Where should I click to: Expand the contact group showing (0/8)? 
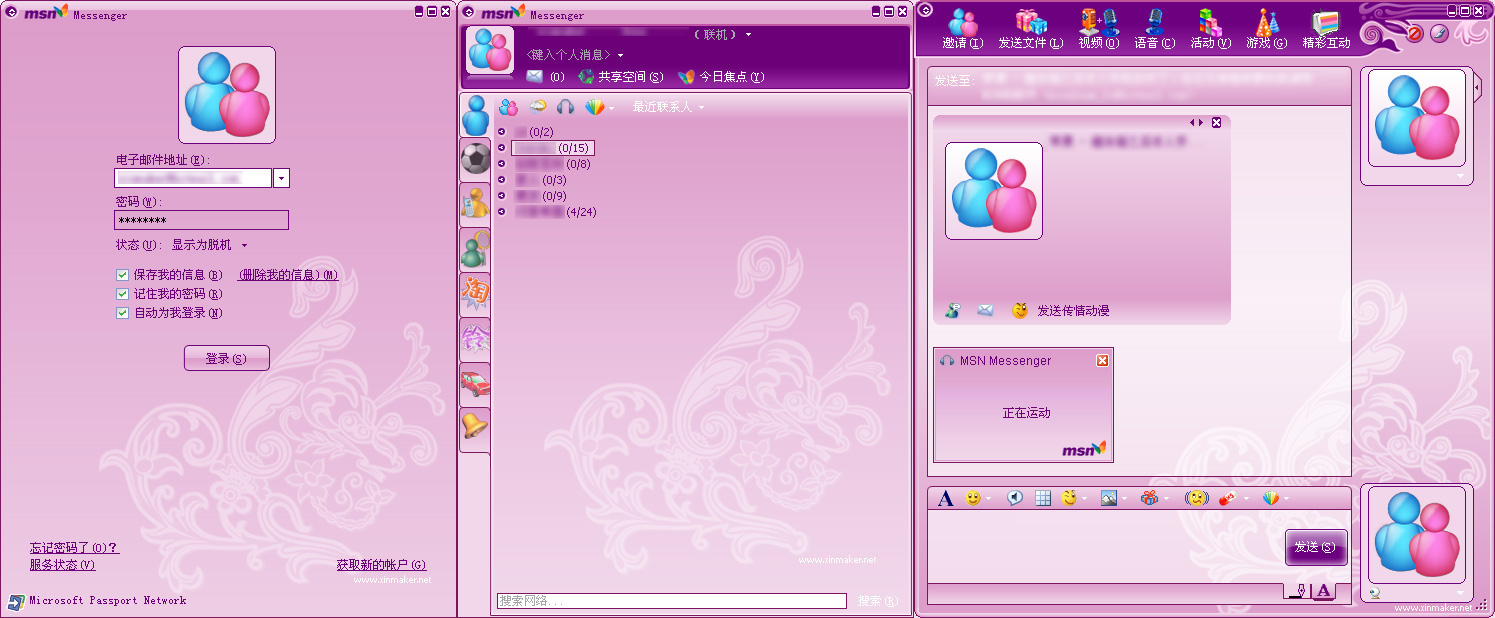click(x=502, y=164)
